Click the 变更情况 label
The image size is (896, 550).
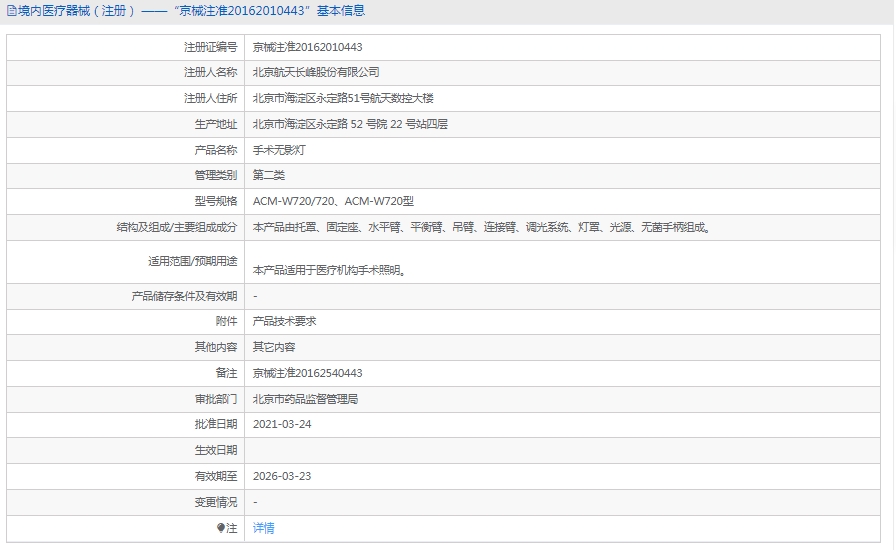[215, 503]
